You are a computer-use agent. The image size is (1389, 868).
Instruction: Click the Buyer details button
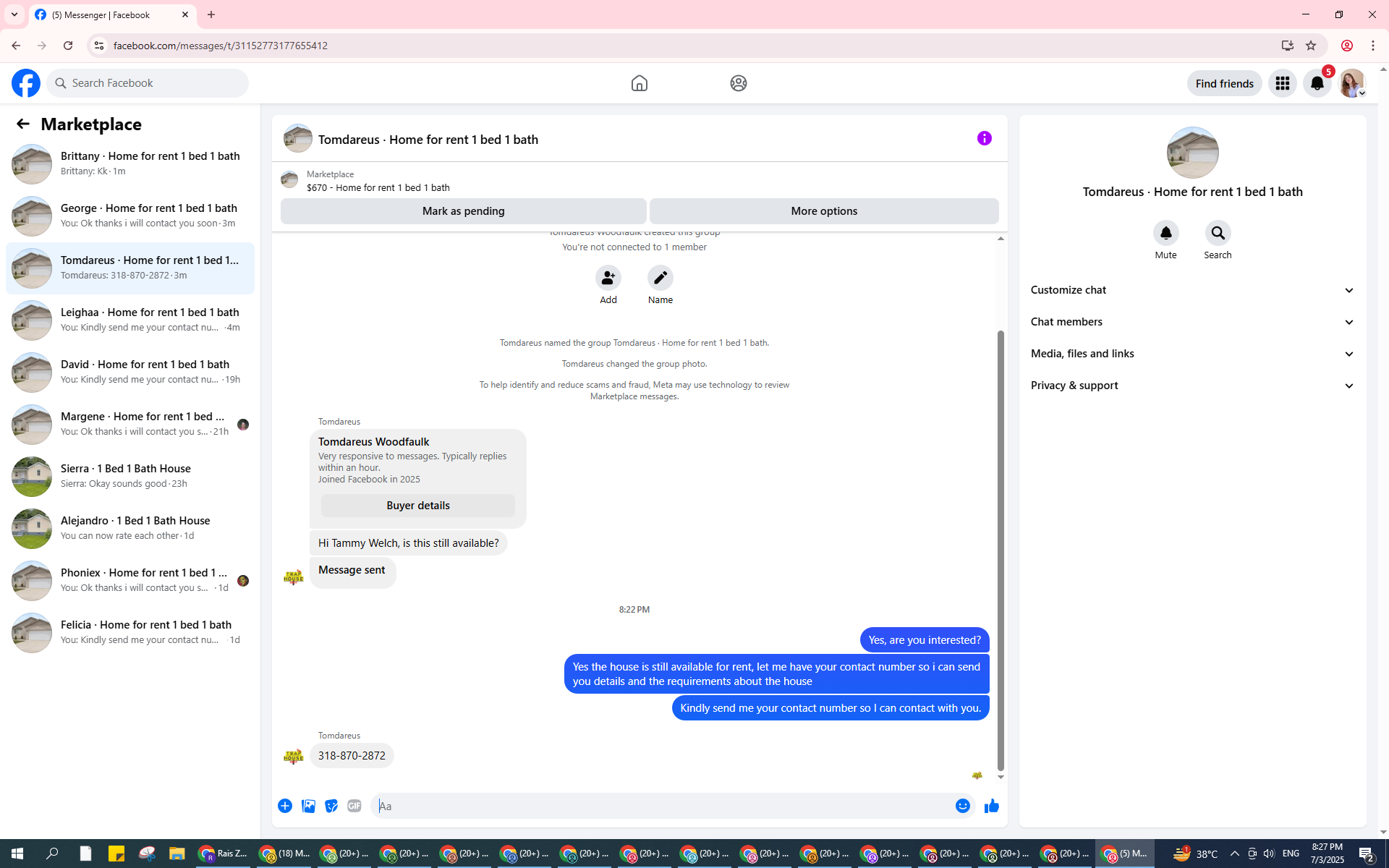417,506
